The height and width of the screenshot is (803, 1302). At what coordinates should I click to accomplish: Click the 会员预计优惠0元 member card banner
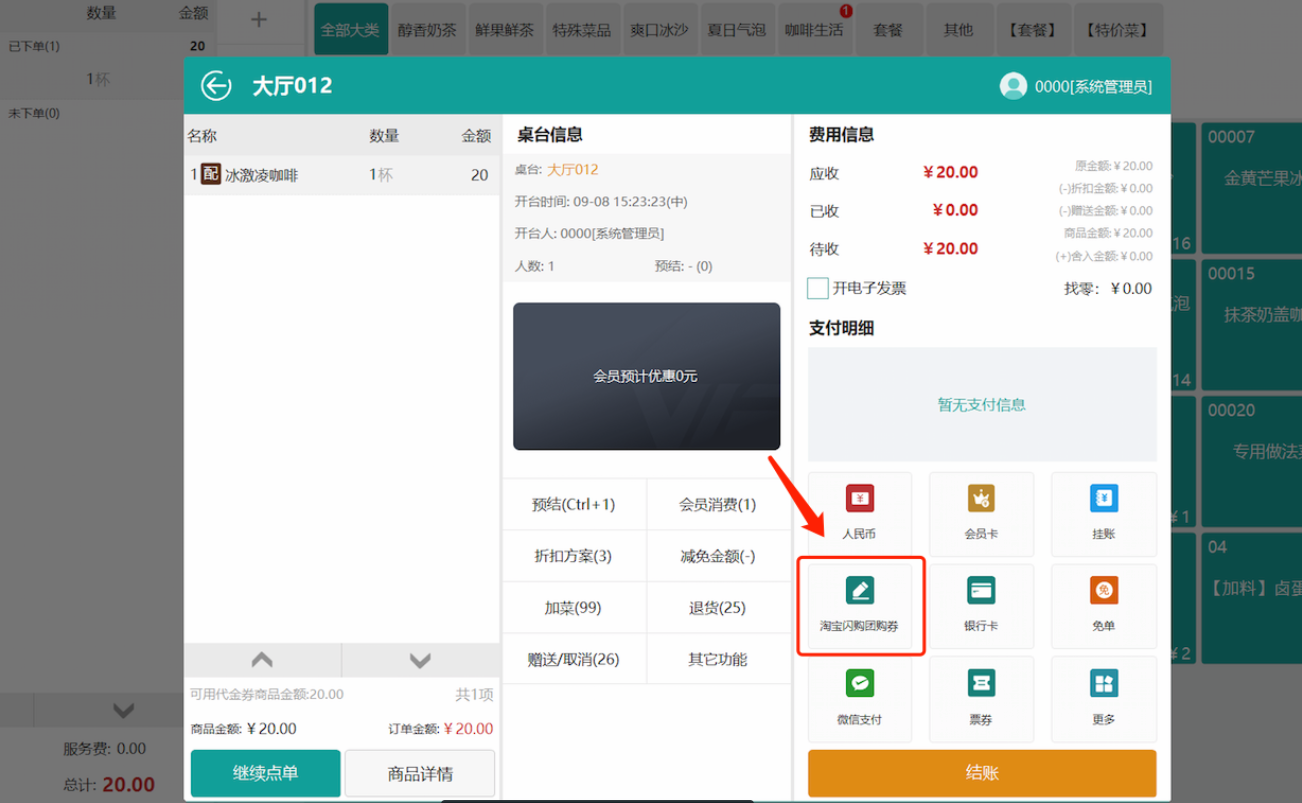click(x=646, y=376)
